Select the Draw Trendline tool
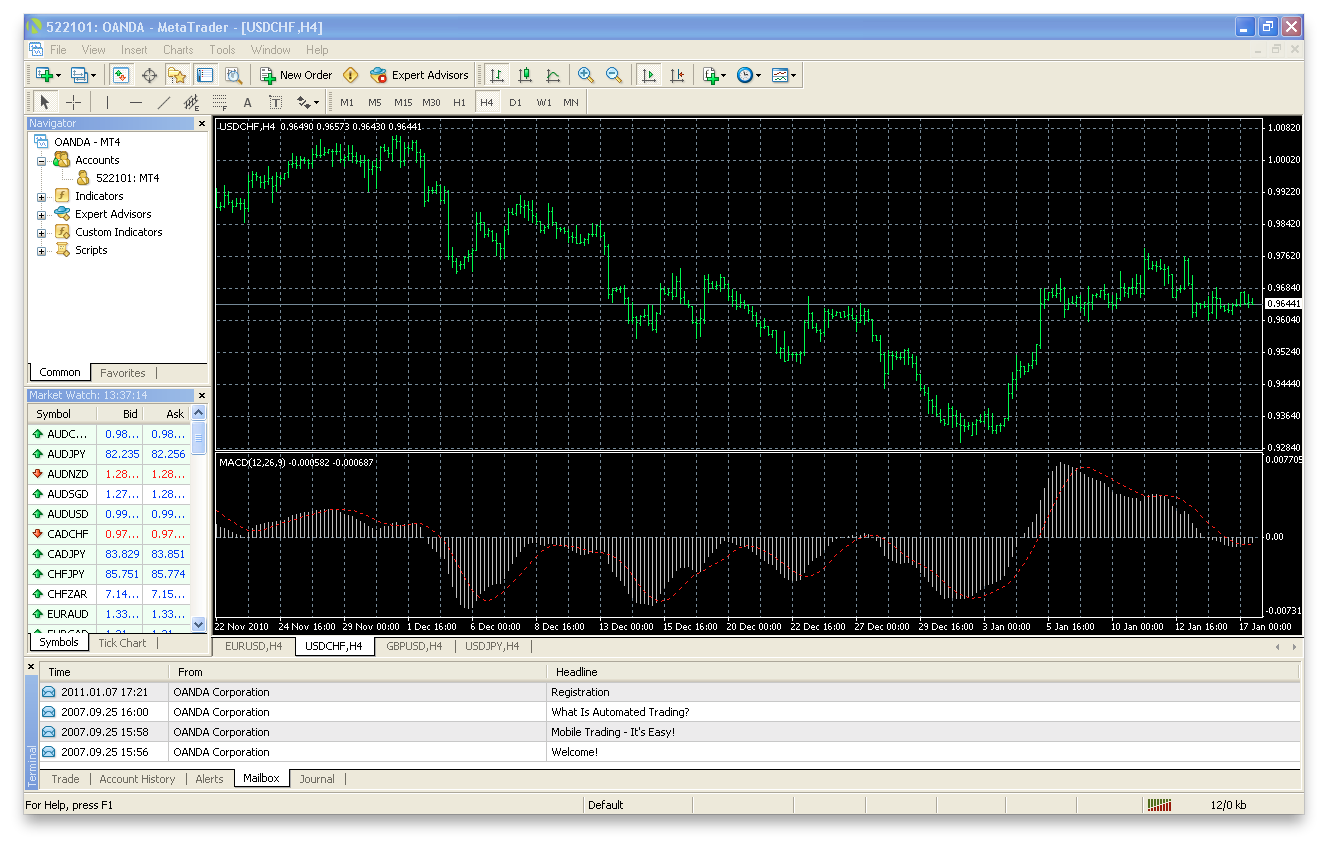This screenshot has width=1328, height=848. (x=164, y=102)
